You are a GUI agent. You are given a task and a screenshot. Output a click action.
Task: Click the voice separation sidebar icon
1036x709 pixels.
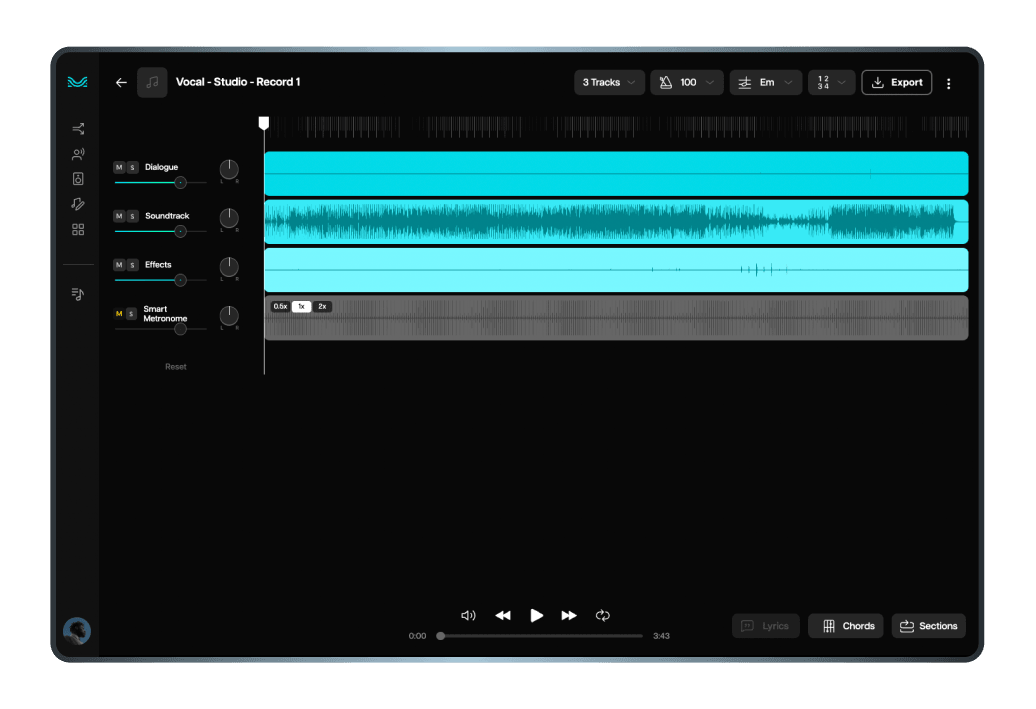(x=78, y=154)
